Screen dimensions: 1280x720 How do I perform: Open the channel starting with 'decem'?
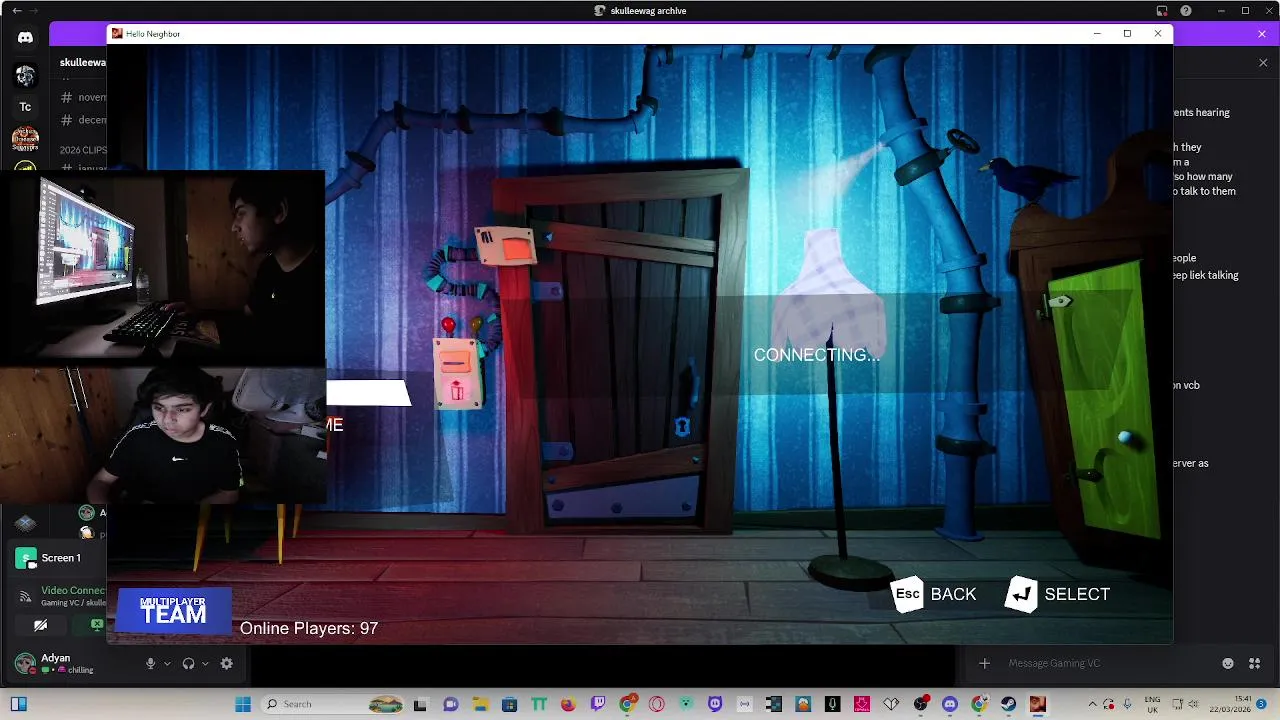(83, 120)
